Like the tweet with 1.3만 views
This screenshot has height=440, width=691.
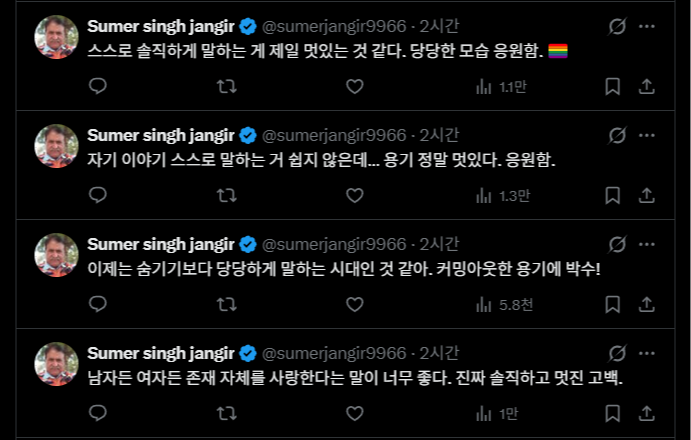(x=354, y=196)
